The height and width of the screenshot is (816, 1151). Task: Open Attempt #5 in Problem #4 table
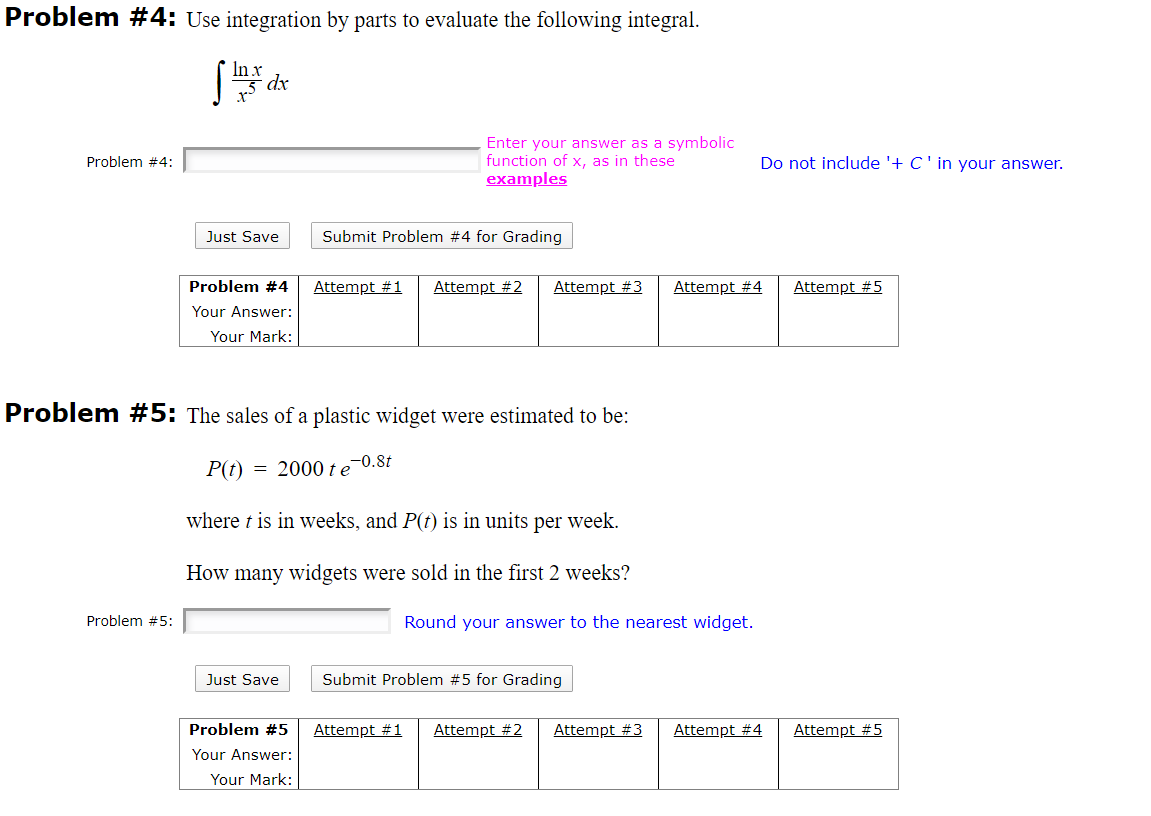tap(838, 286)
